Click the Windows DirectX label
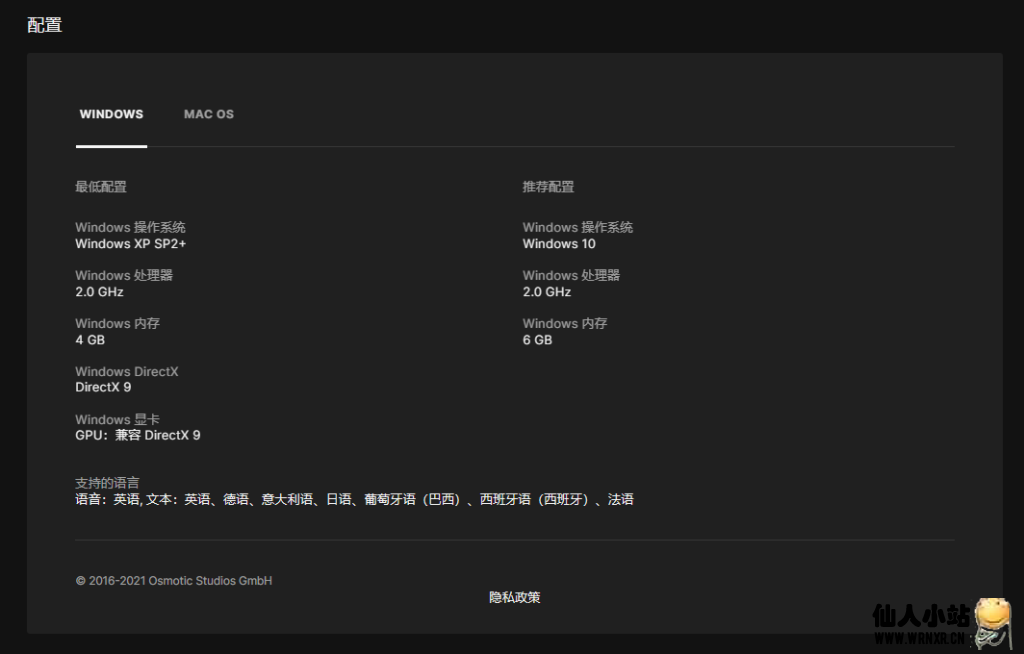The height and width of the screenshot is (654, 1024). coord(126,371)
